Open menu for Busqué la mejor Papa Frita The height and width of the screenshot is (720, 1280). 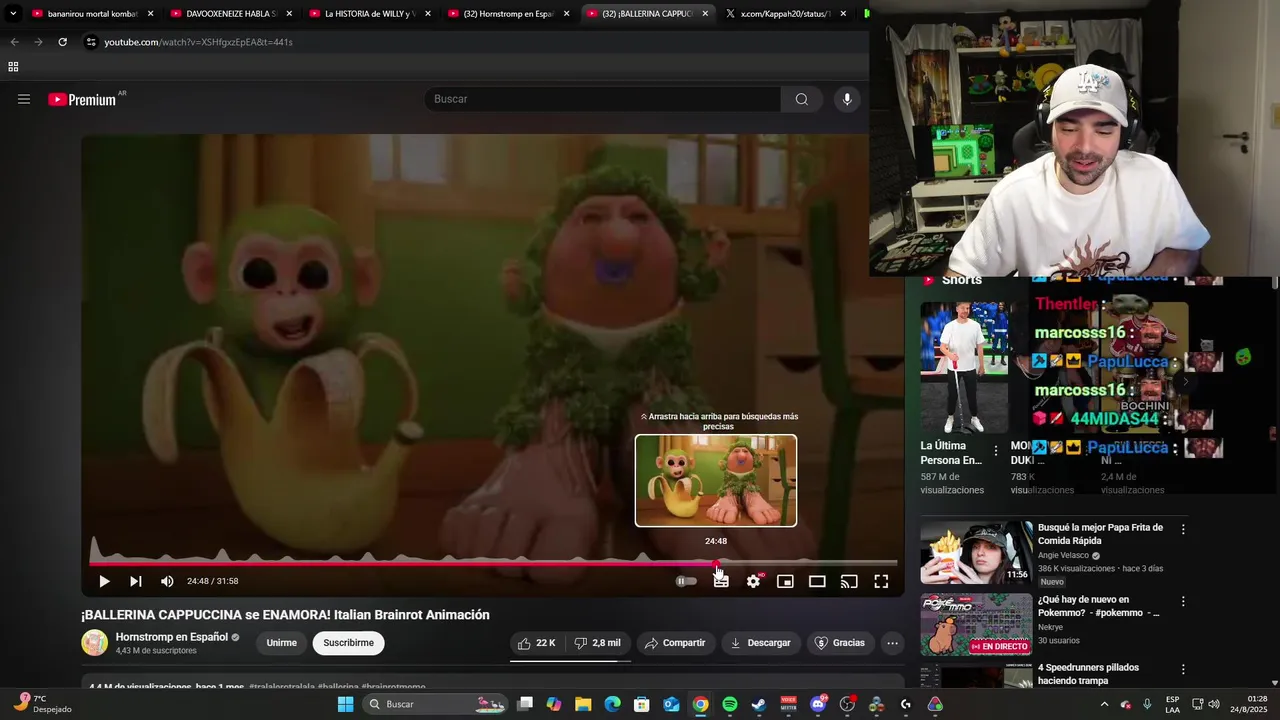coord(1183,529)
